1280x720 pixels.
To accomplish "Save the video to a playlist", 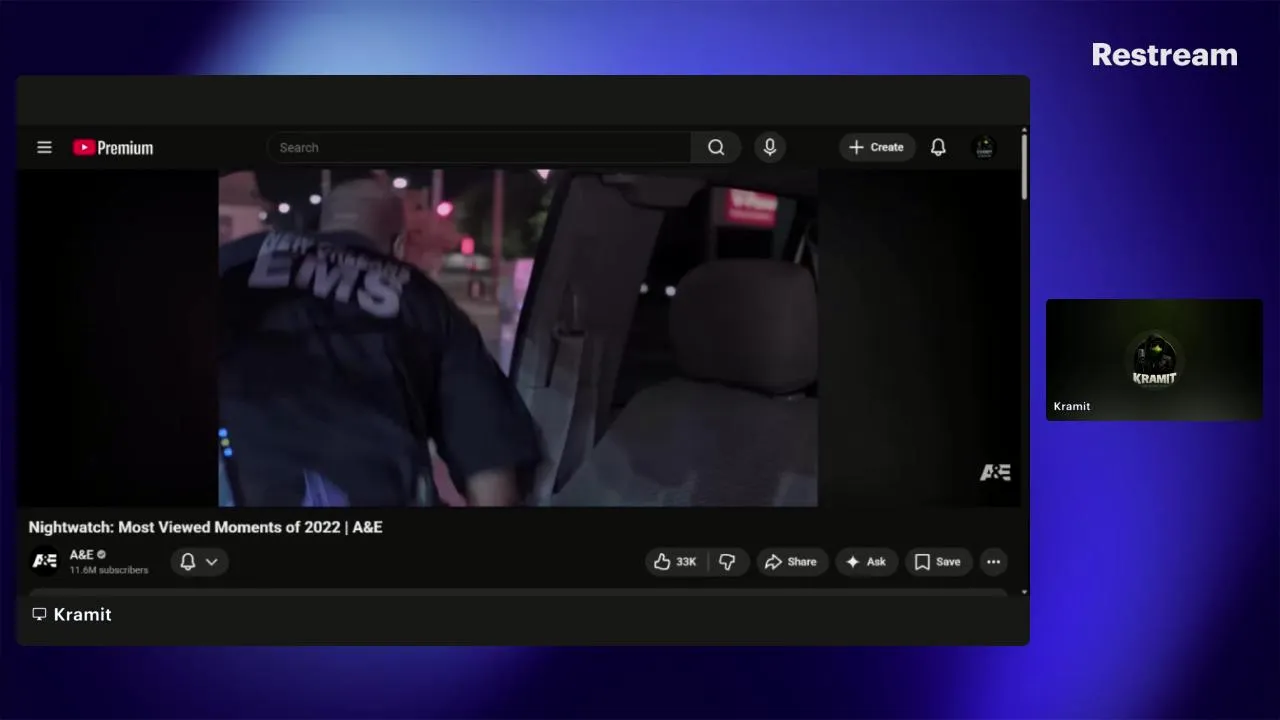I will pyautogui.click(x=938, y=562).
